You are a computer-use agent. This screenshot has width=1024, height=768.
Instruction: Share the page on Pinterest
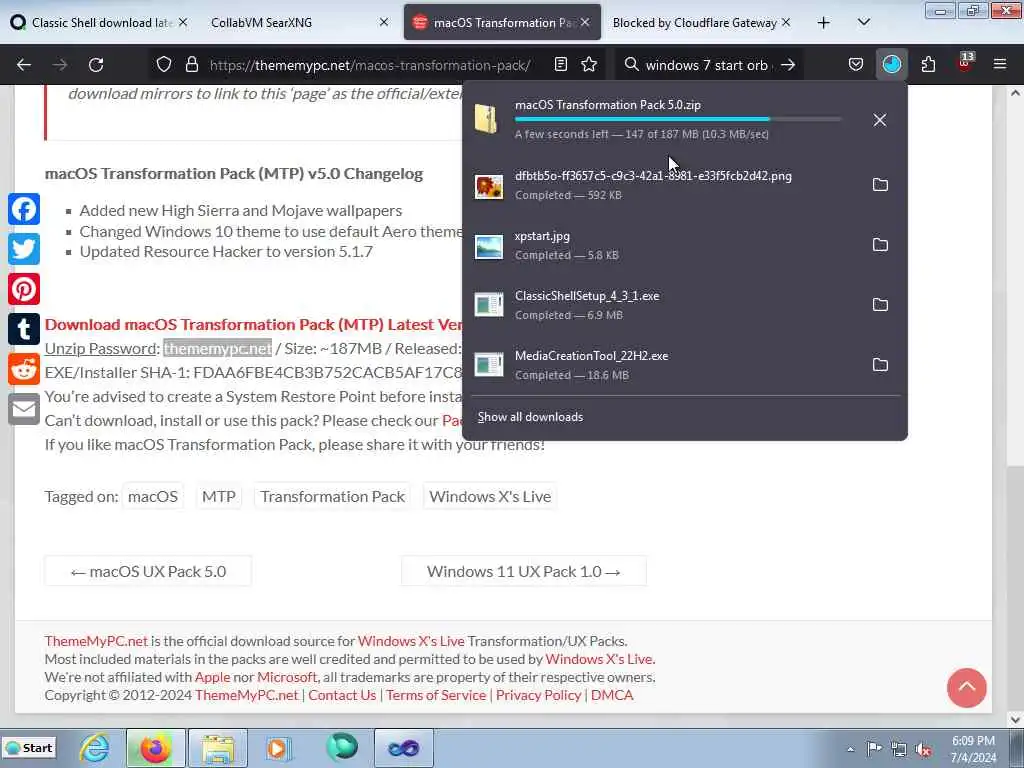[24, 289]
